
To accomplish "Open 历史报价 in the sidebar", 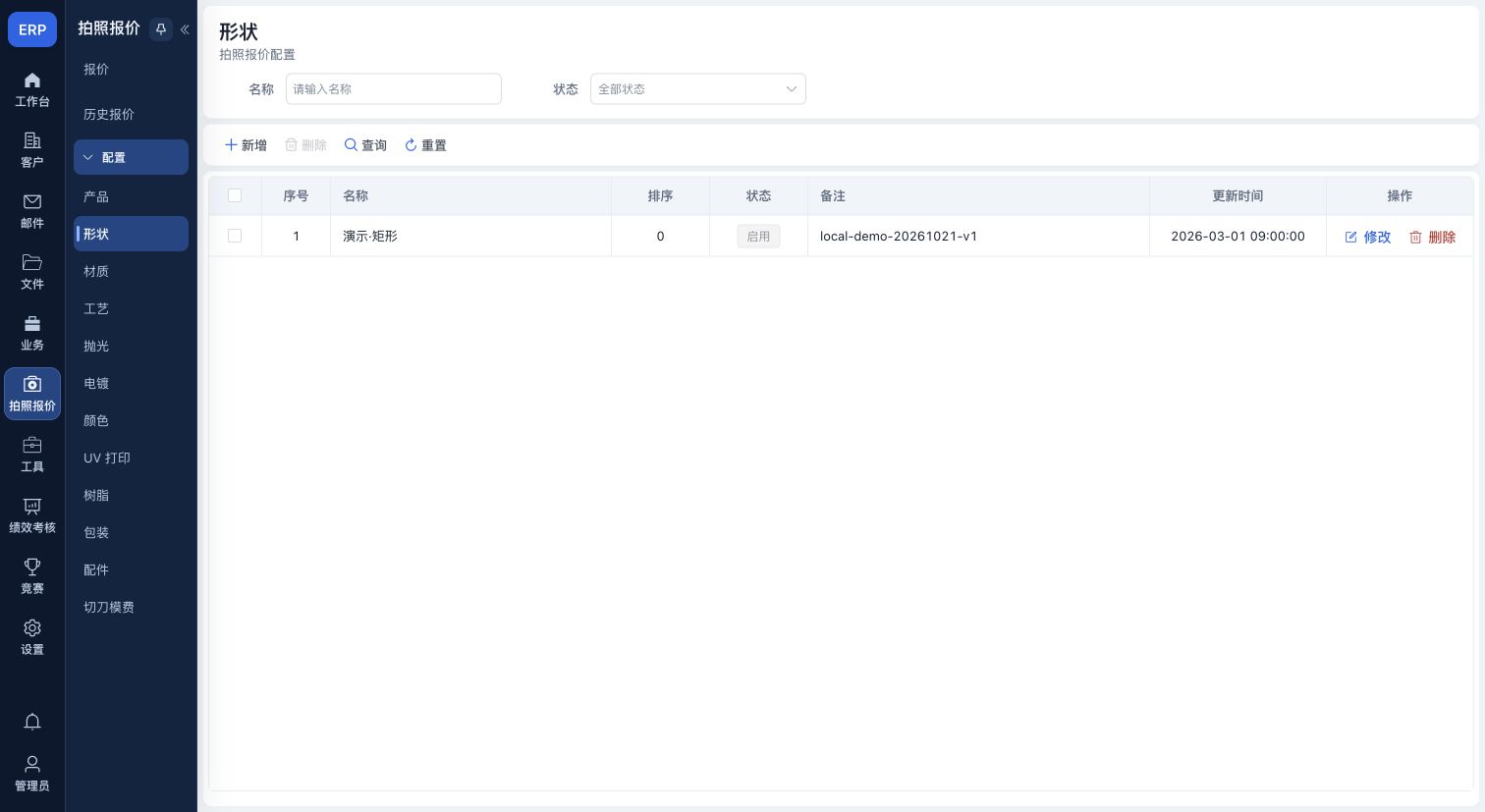I will (x=131, y=114).
